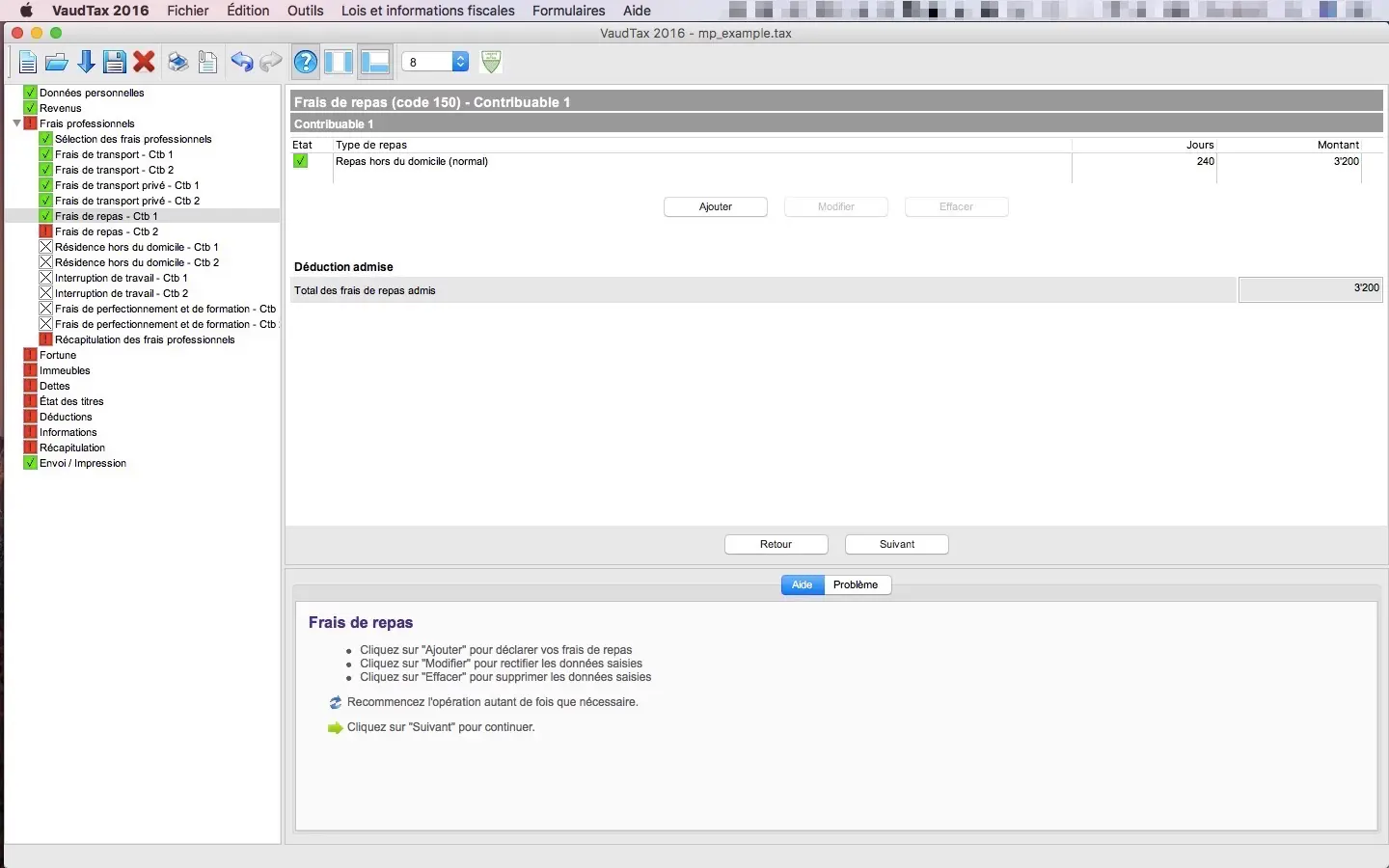The width and height of the screenshot is (1389, 868).
Task: Open Lois et informations fiscales menu
Action: point(428,11)
